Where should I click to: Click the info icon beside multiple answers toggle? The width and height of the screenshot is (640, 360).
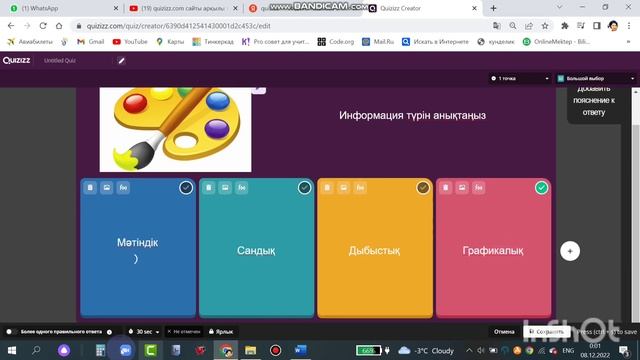point(109,332)
